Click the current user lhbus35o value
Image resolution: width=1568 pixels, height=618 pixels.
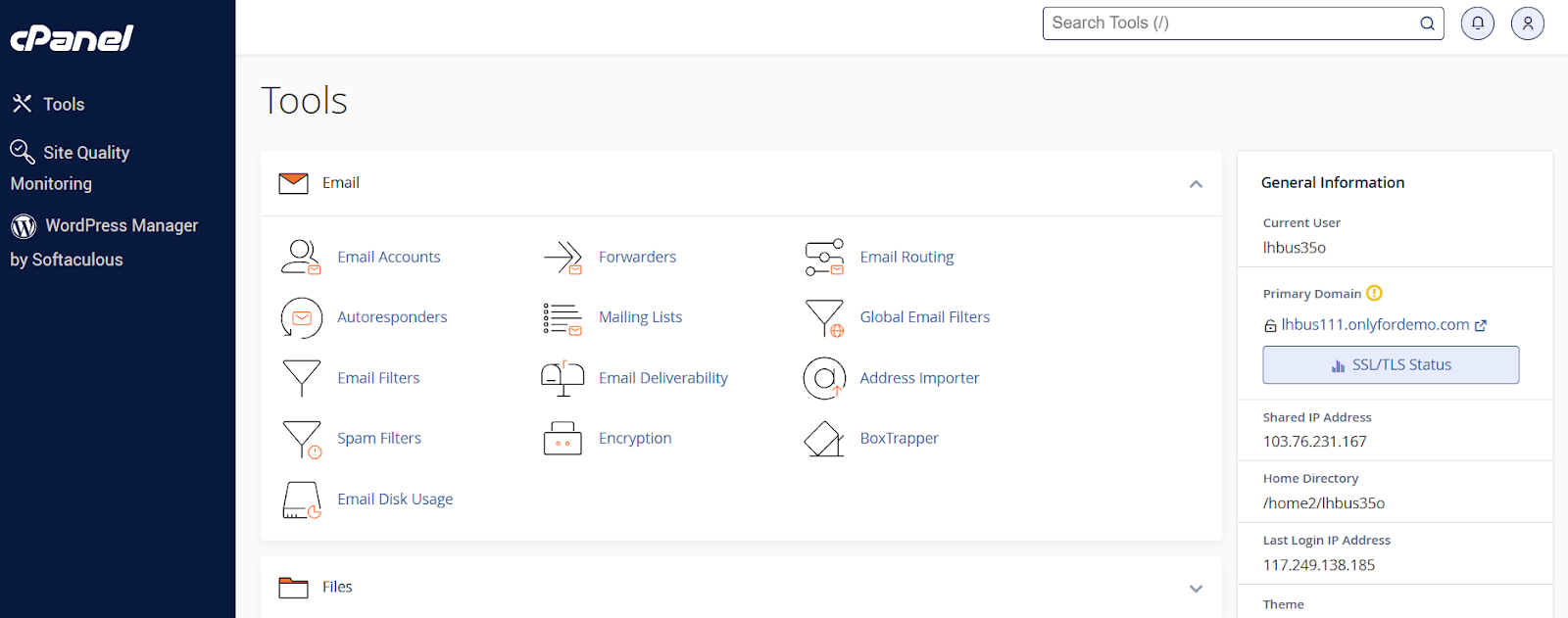(x=1295, y=248)
